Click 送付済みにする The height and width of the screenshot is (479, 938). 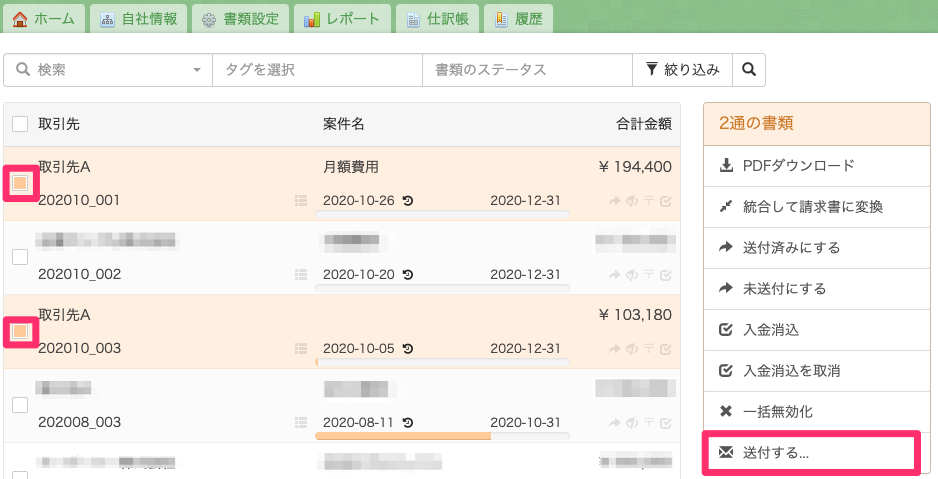[817, 248]
